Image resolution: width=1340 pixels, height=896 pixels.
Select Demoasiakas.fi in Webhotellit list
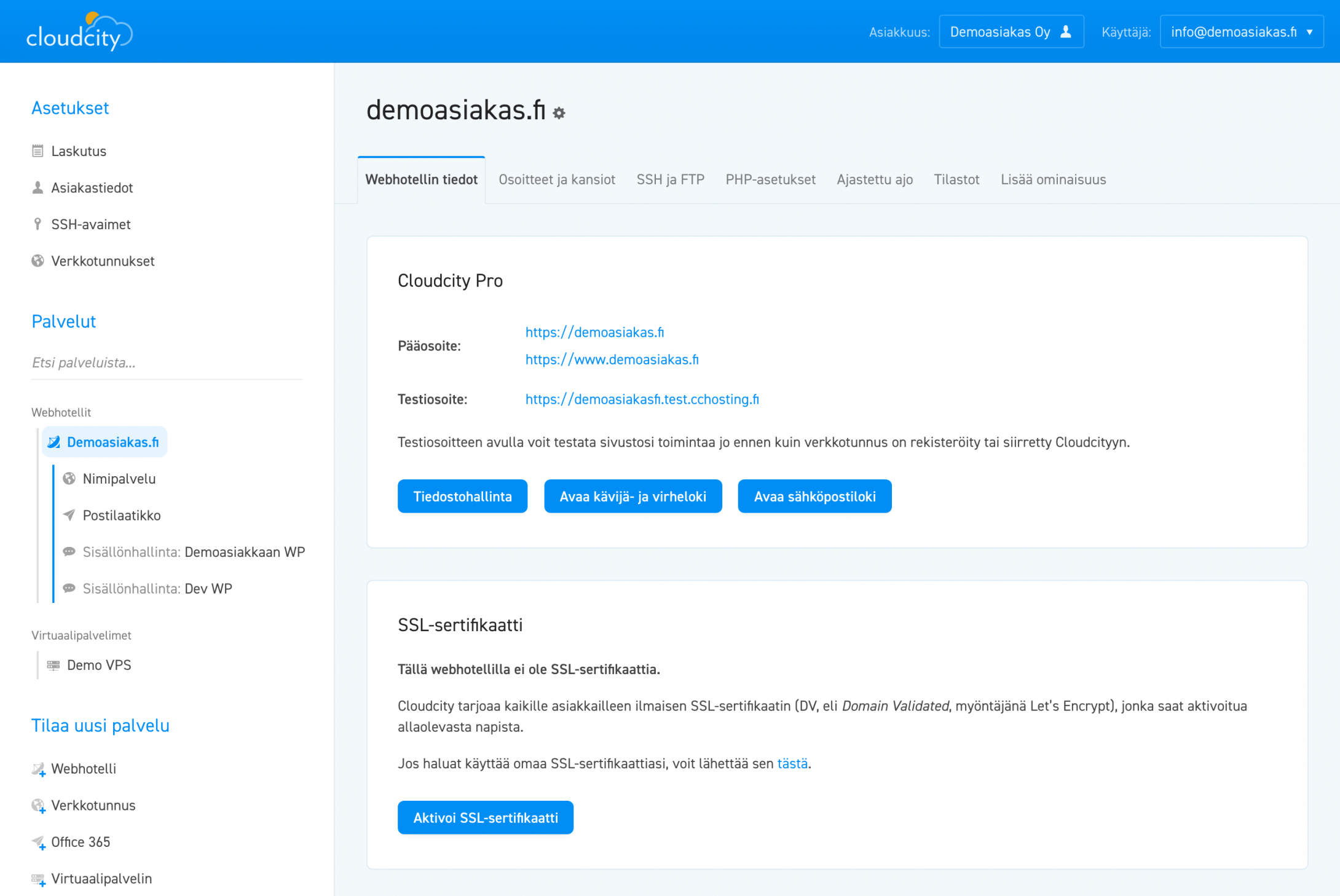point(104,442)
